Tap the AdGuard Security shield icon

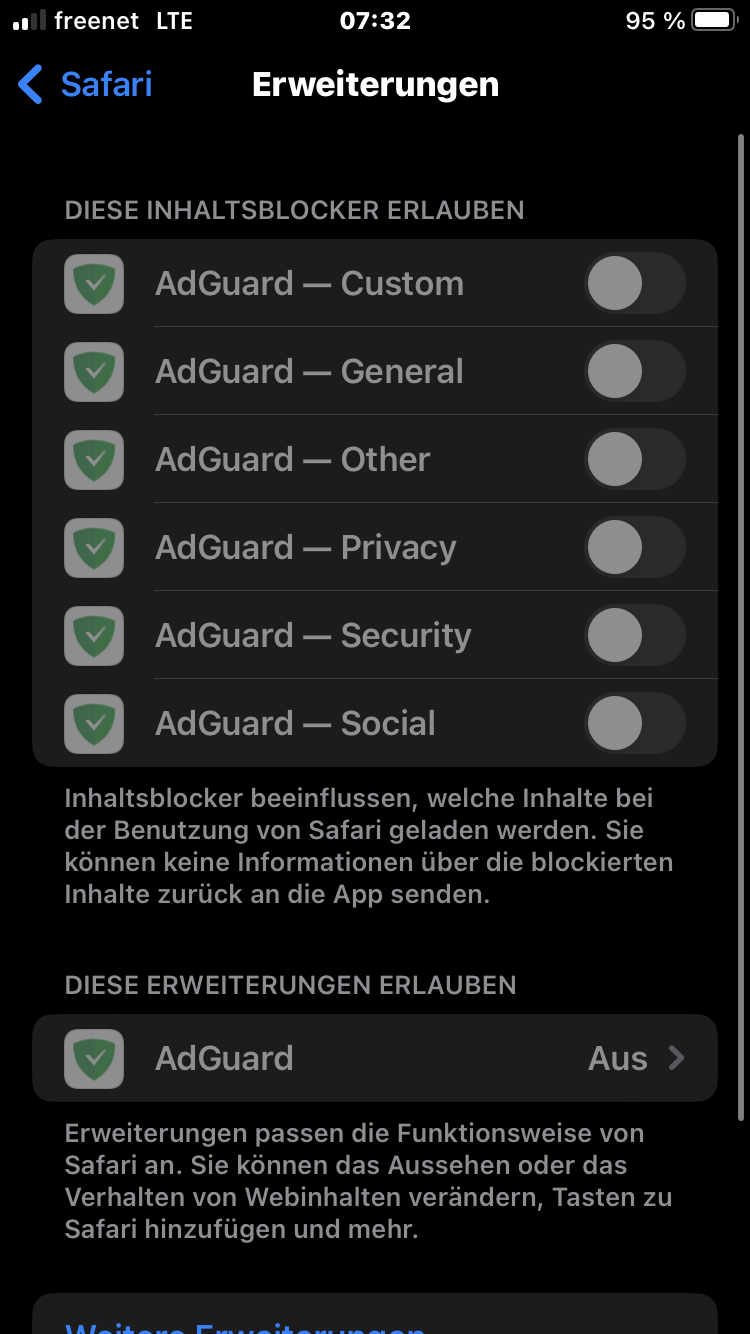click(94, 636)
